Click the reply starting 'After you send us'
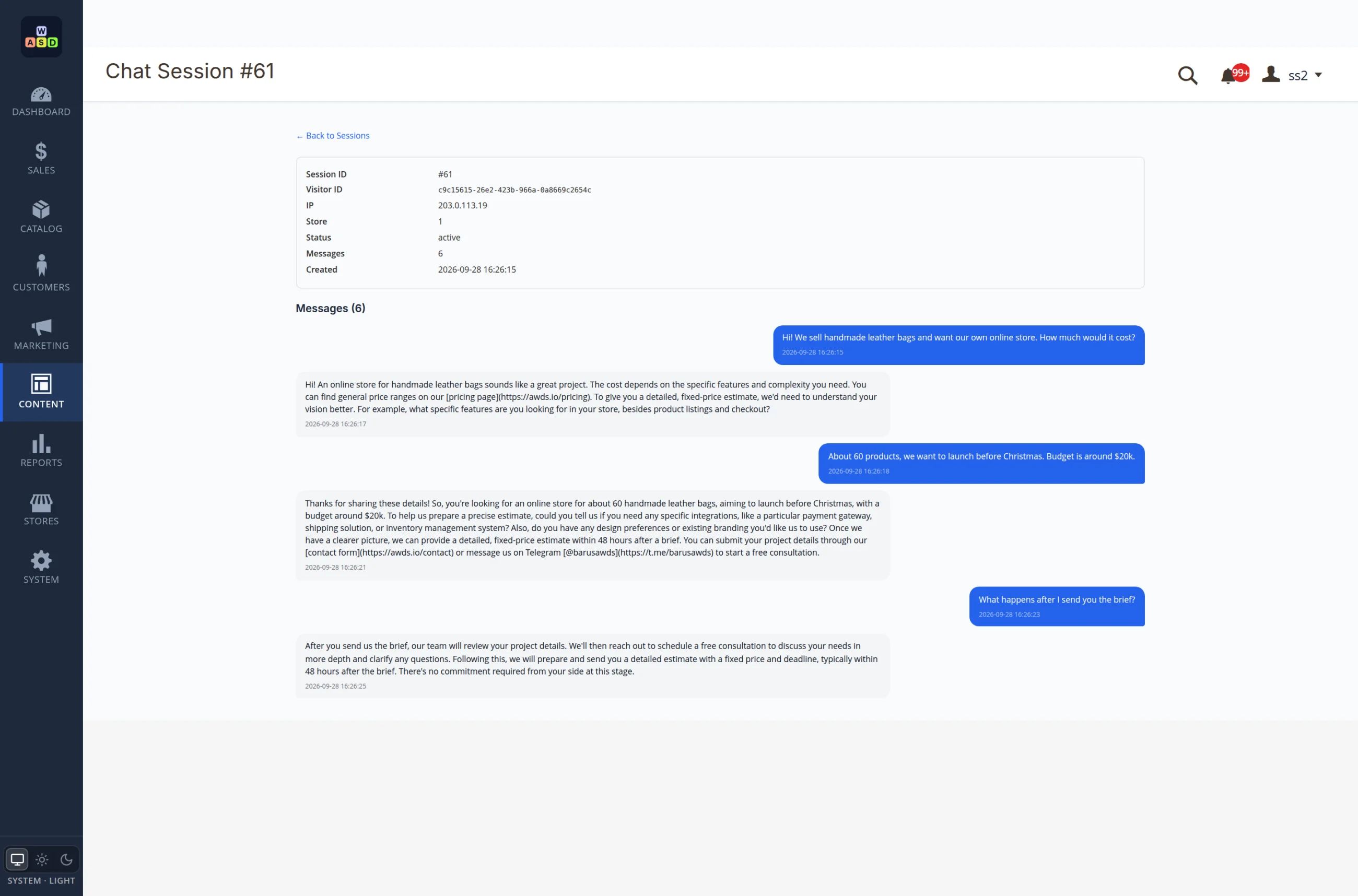 click(592, 666)
